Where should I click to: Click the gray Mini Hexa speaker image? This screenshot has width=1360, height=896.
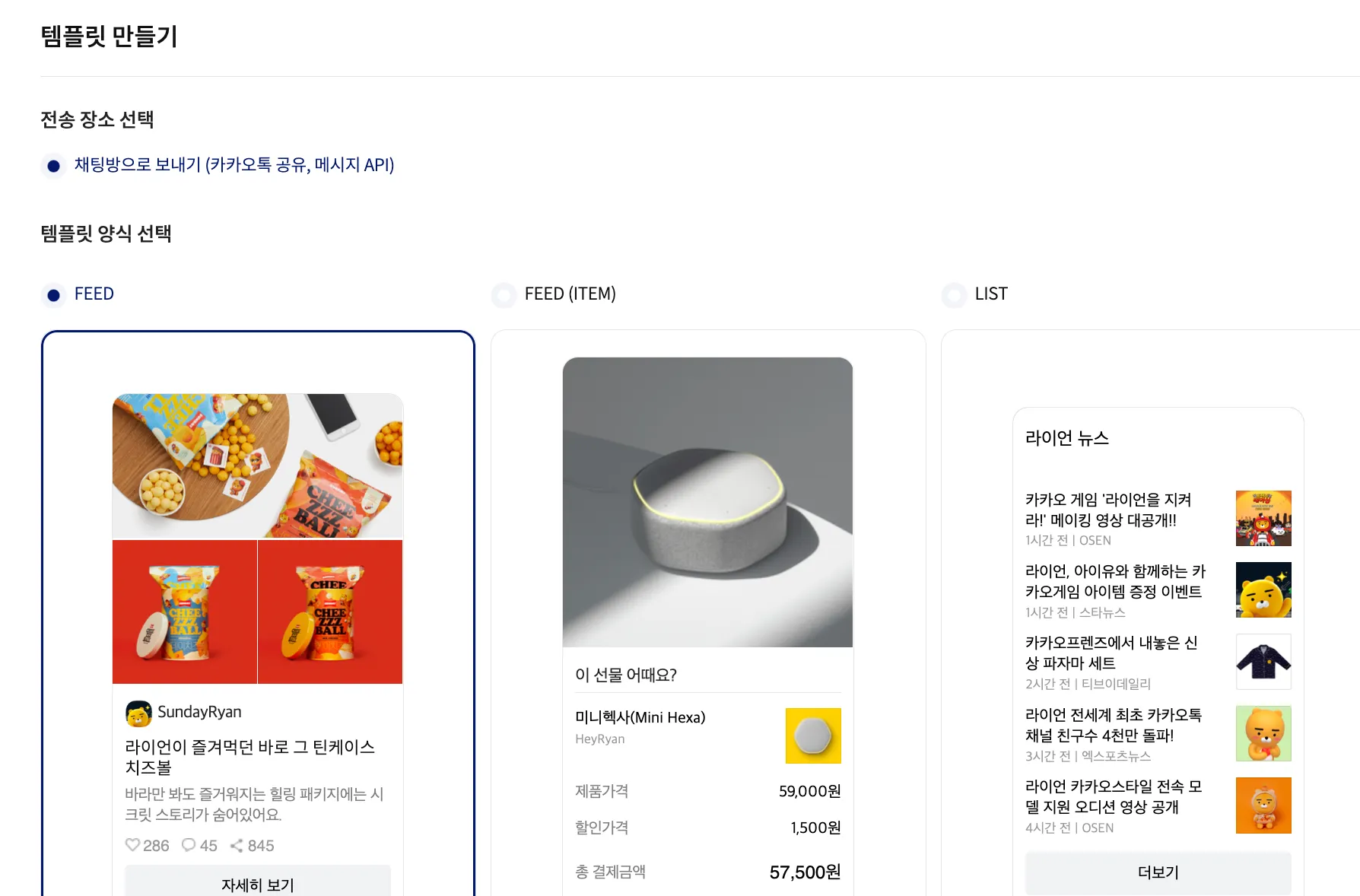tap(707, 502)
